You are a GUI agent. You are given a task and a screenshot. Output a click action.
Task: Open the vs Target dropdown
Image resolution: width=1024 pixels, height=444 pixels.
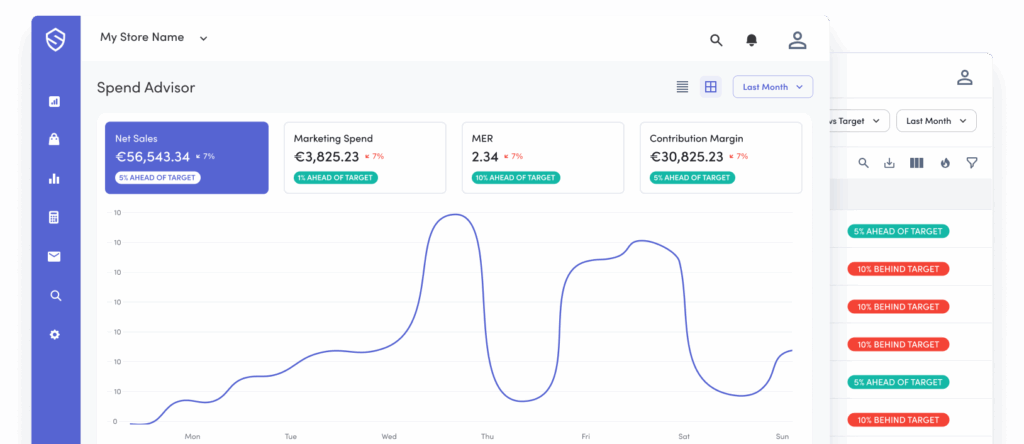[858, 121]
